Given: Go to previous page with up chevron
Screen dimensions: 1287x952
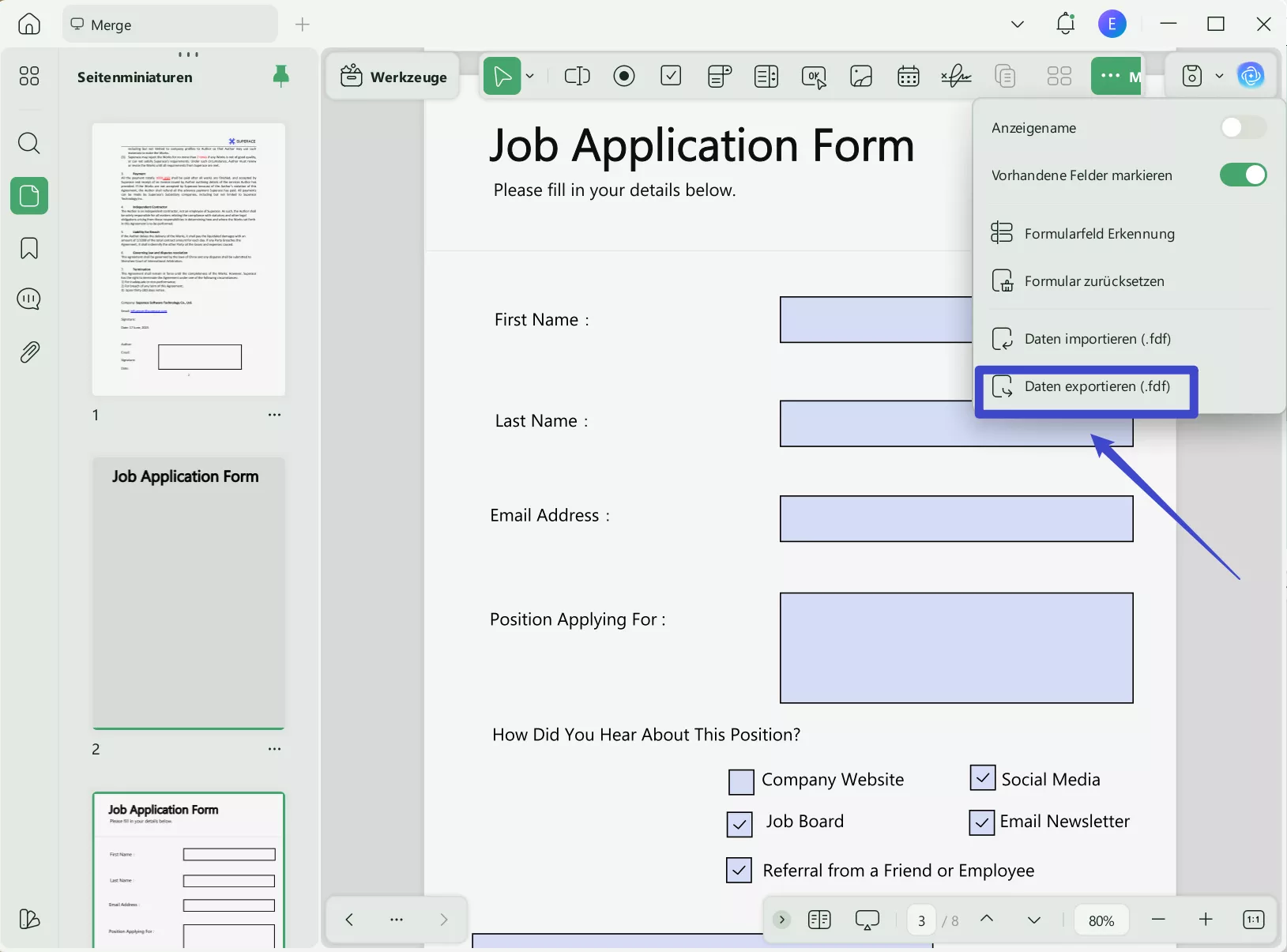Looking at the screenshot, I should click(x=987, y=919).
